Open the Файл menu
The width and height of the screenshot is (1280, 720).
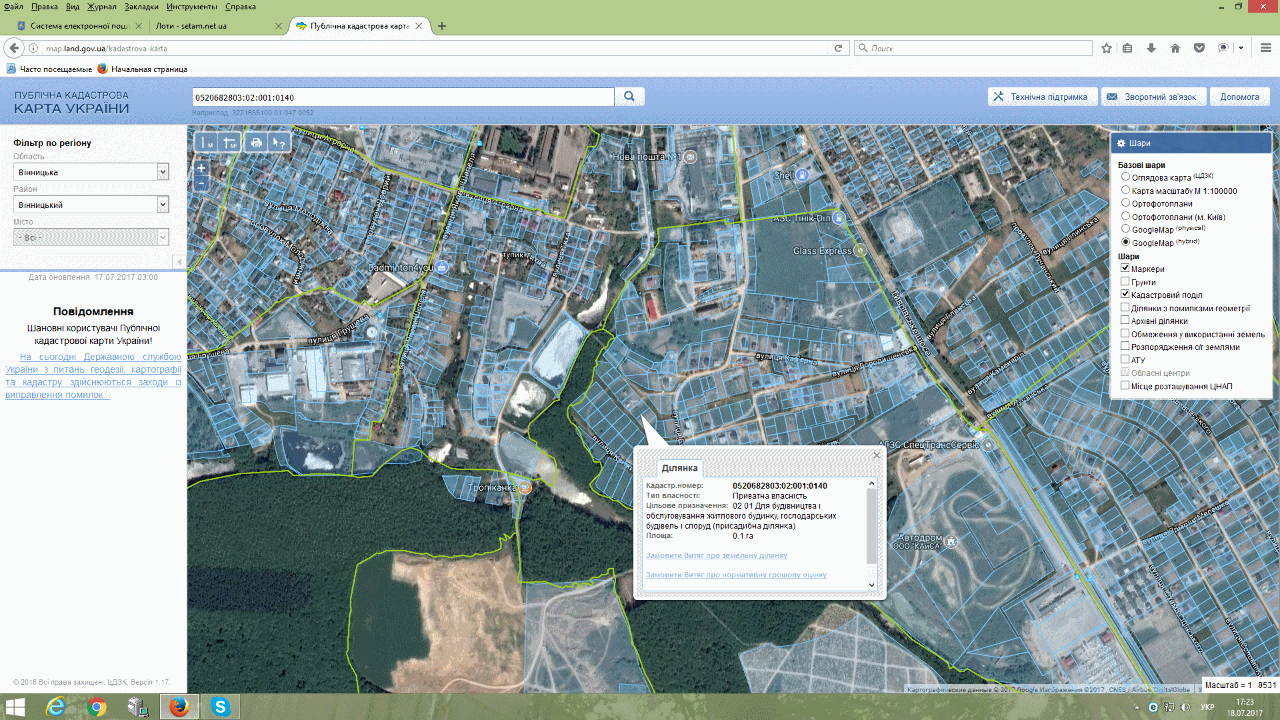tap(14, 6)
